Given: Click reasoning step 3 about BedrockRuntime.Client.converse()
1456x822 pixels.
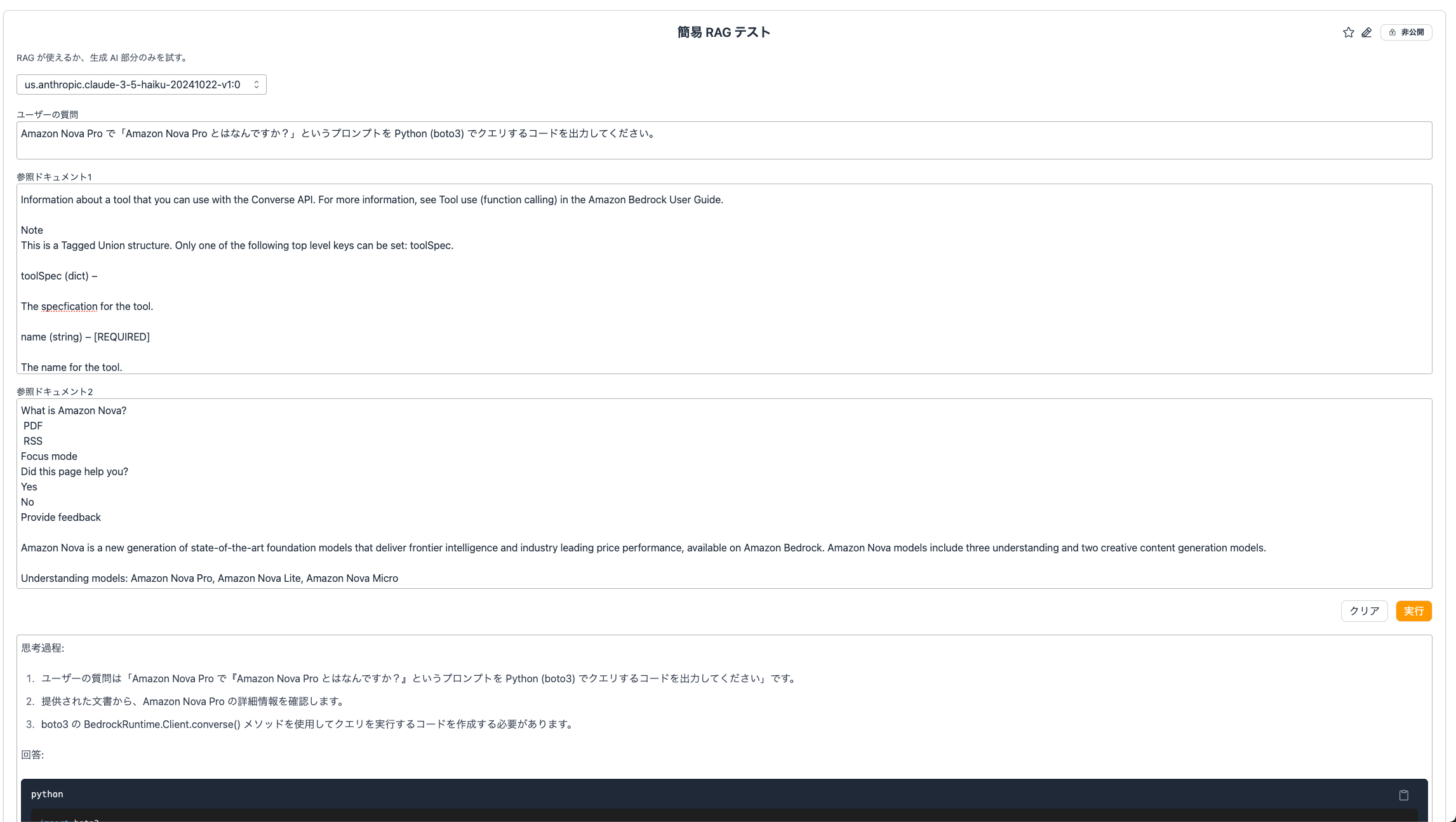Looking at the screenshot, I should (309, 724).
